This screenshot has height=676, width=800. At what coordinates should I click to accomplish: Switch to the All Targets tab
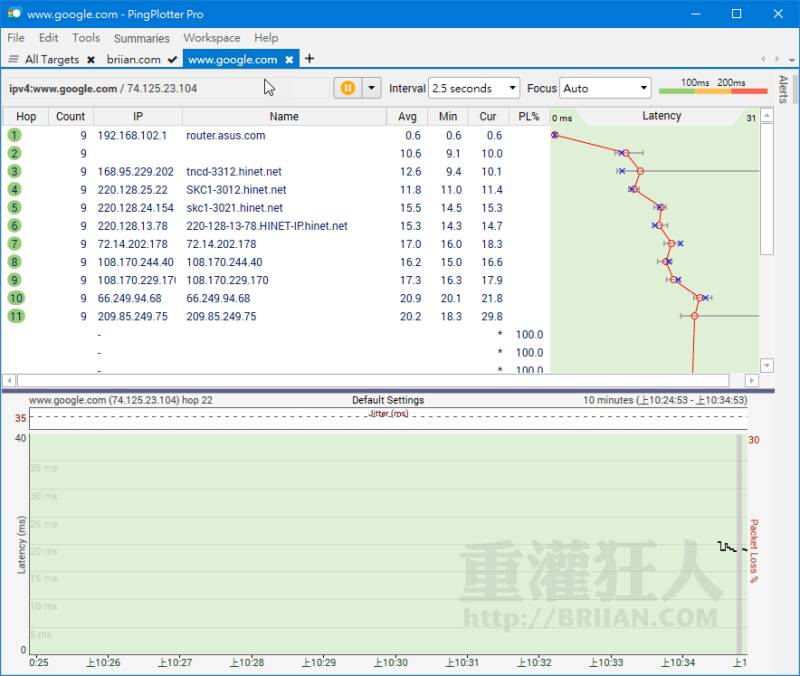tap(52, 60)
